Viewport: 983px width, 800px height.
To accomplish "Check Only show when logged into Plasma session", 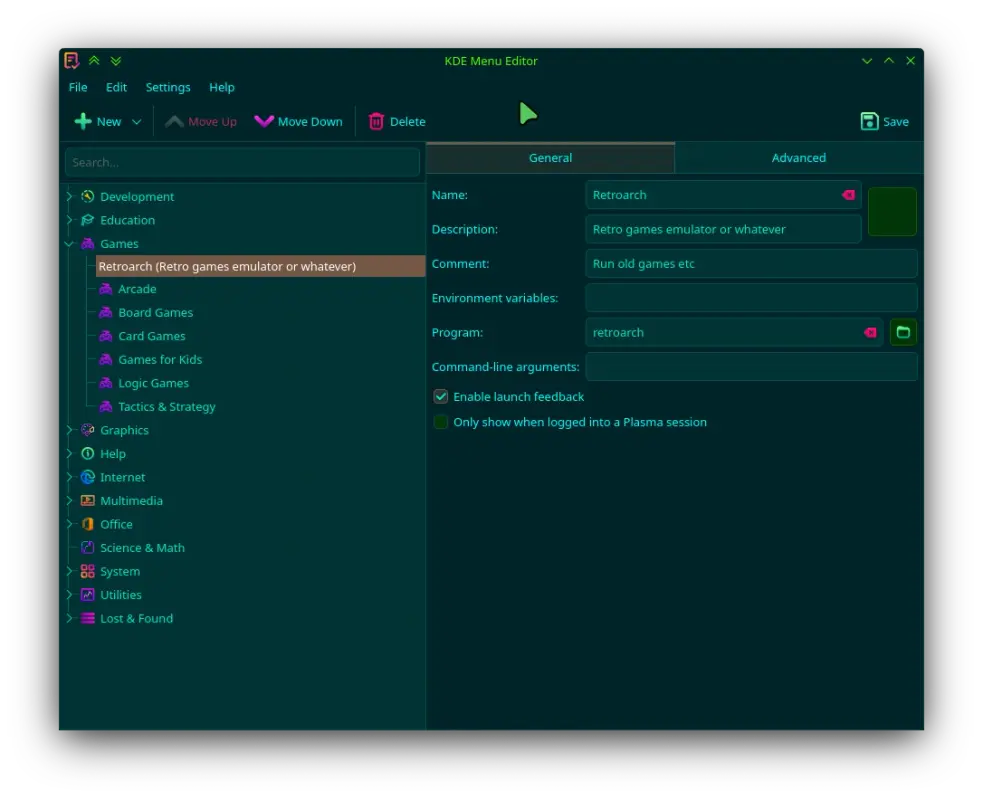I will point(441,422).
